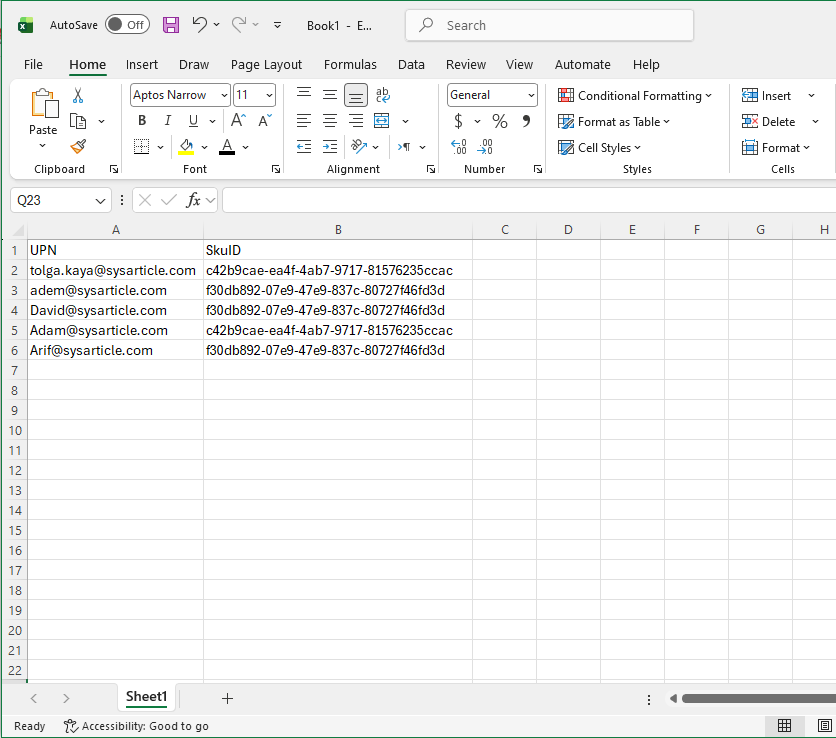
Task: Switch to the Data tab
Action: pyautogui.click(x=411, y=65)
